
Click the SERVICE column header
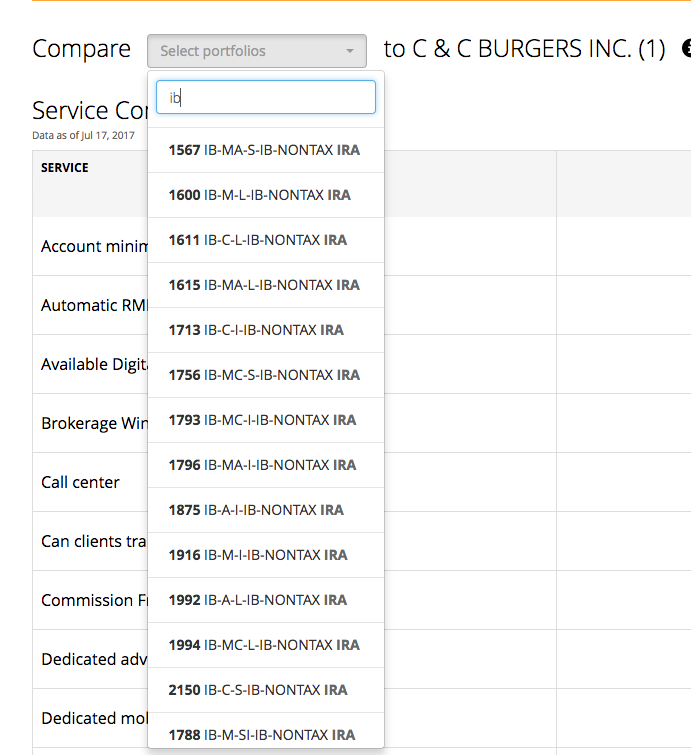(x=65, y=168)
